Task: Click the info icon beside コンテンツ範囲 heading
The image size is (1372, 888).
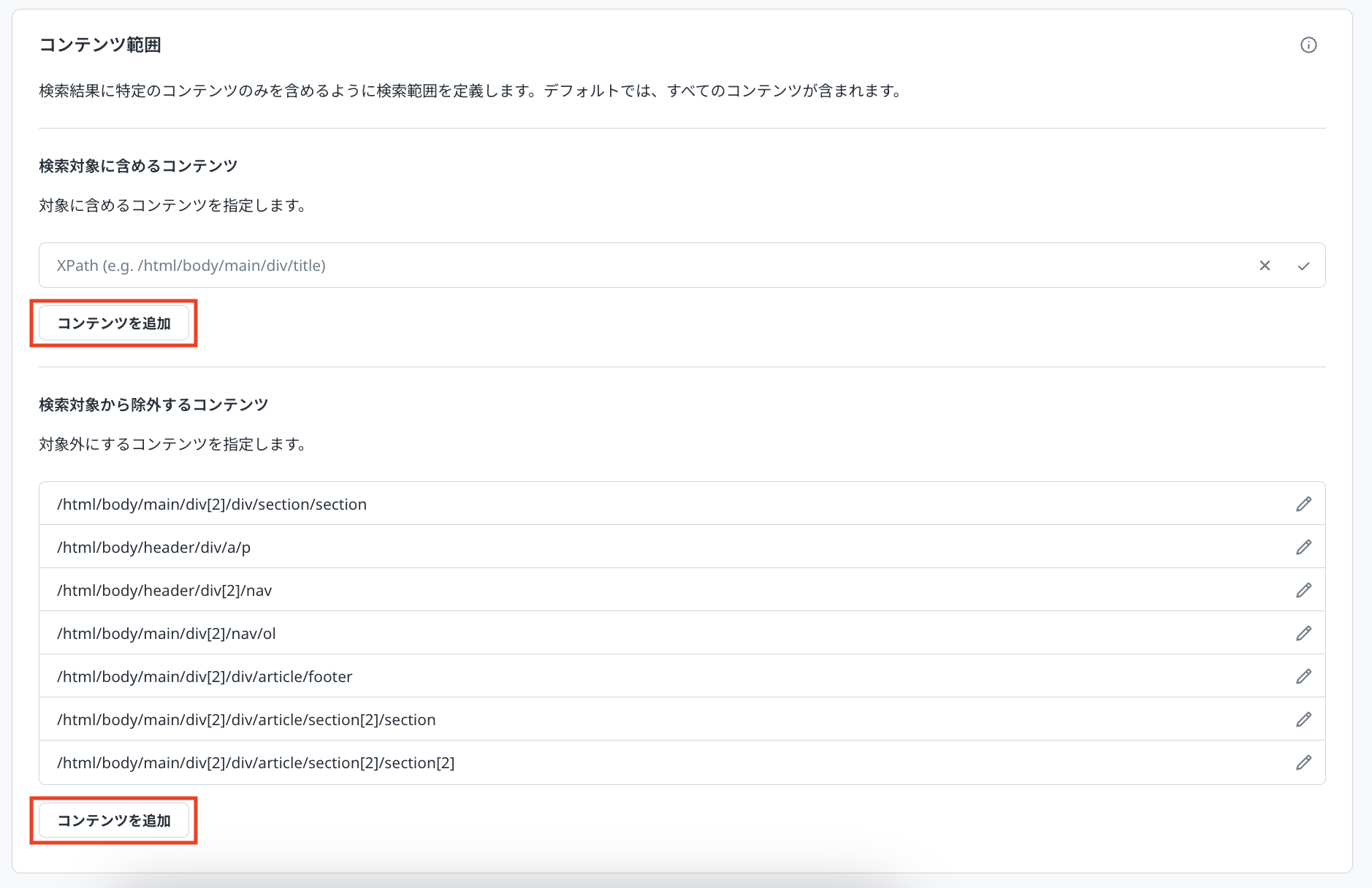Action: 1308,45
